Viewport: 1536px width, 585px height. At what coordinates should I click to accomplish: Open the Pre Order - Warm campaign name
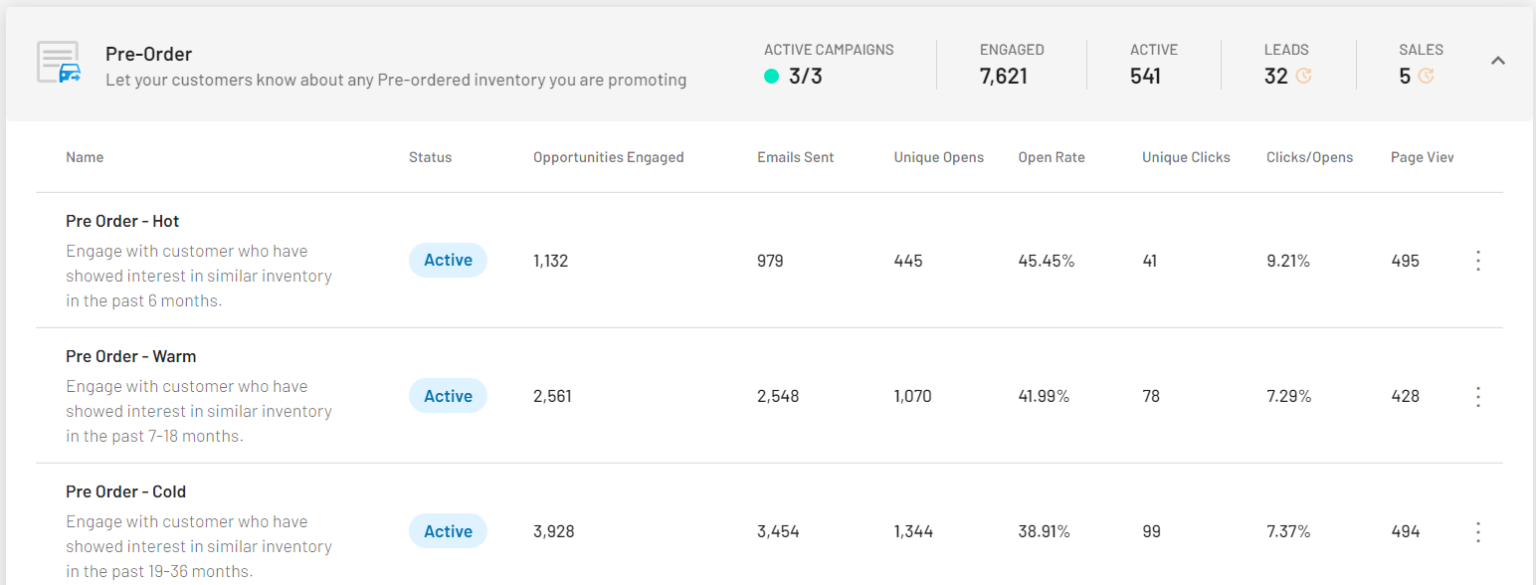coord(131,356)
